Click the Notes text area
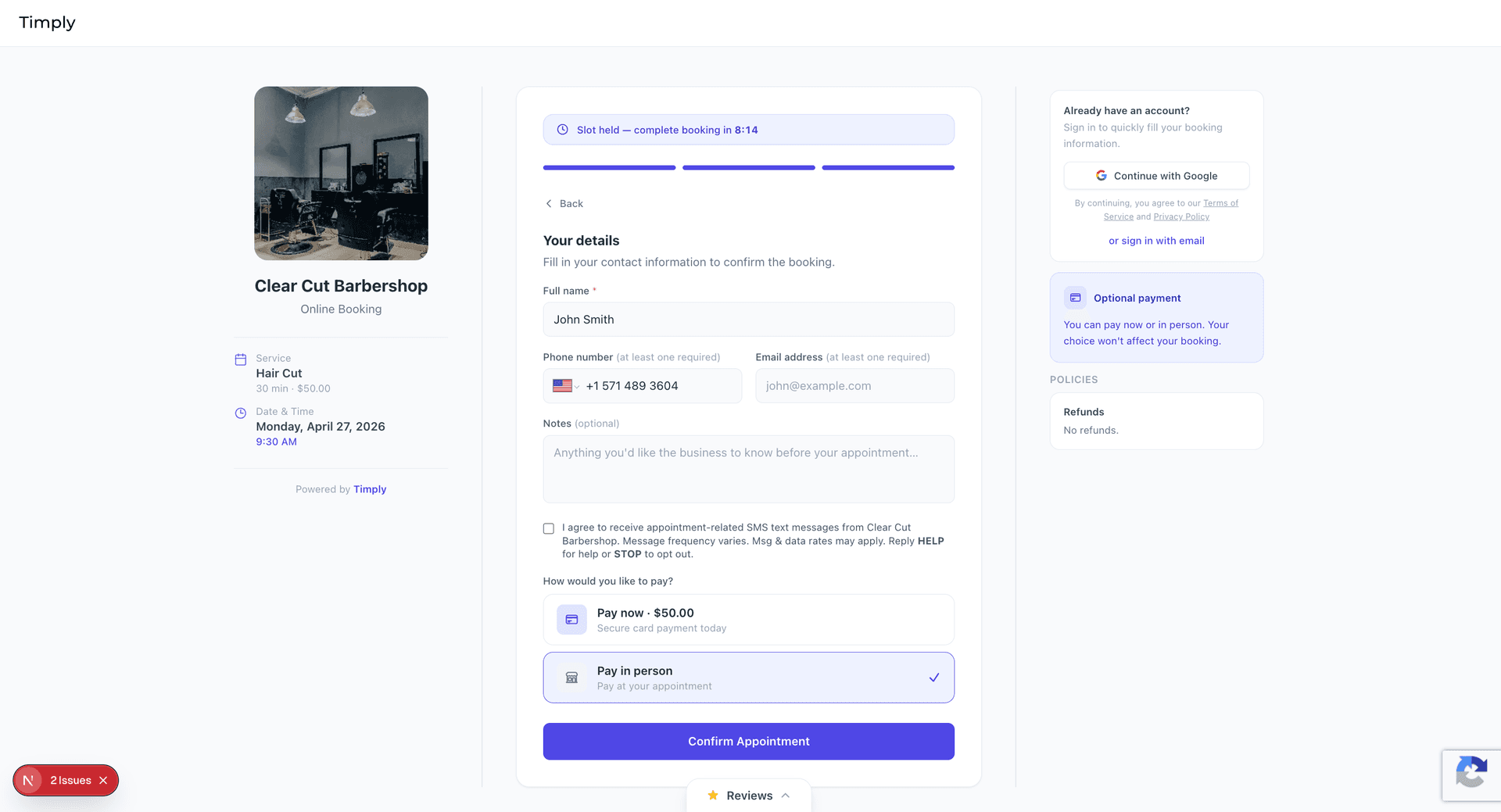This screenshot has height=812, width=1501. [x=748, y=469]
